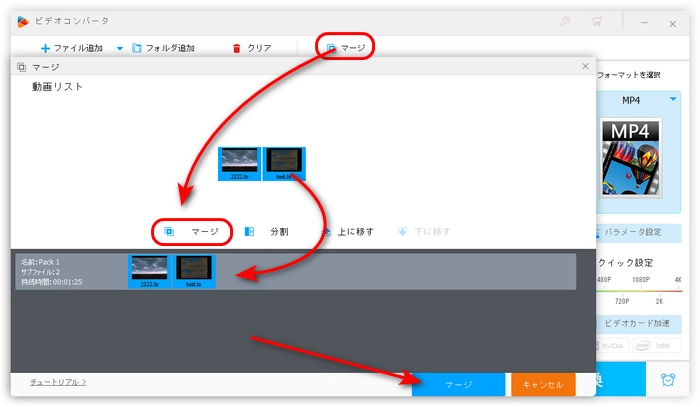
Task: Close the マージ dialog with its X
Action: point(585,66)
